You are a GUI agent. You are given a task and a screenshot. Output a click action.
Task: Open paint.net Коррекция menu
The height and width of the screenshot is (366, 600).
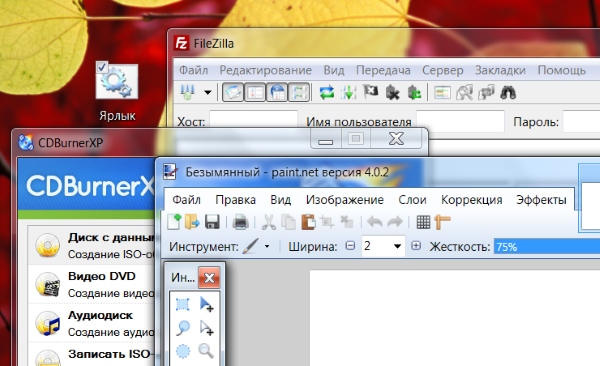(471, 199)
